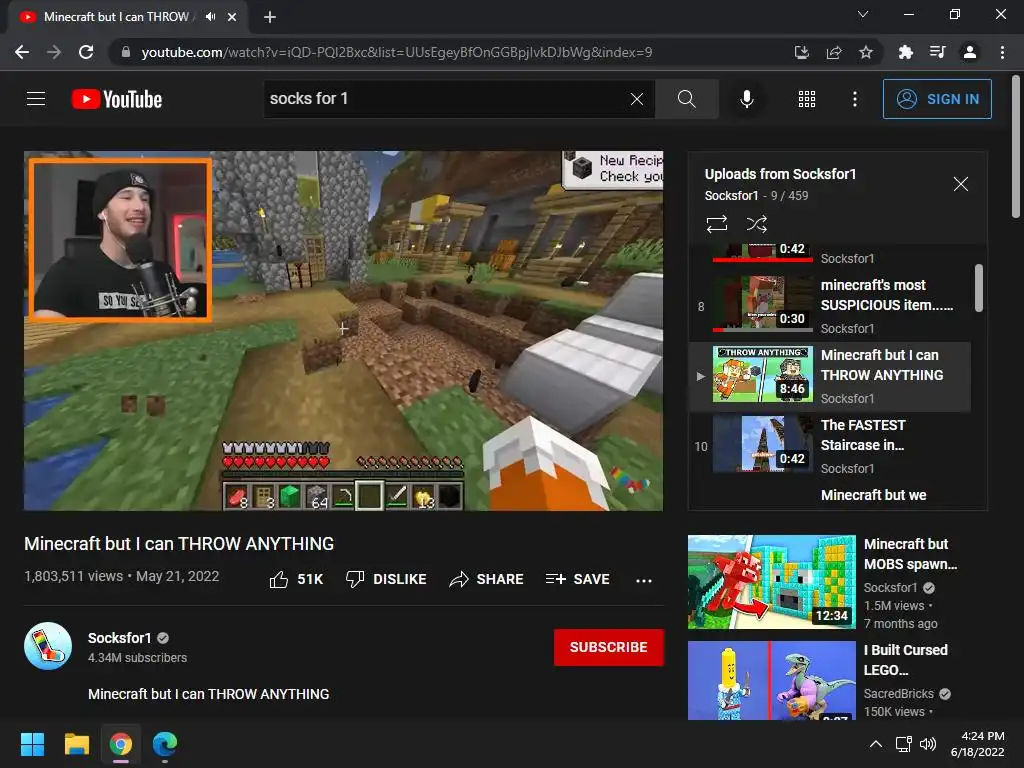Click the page vertical scrollbar
Image resolution: width=1024 pixels, height=768 pixels.
pyautogui.click(x=1016, y=147)
